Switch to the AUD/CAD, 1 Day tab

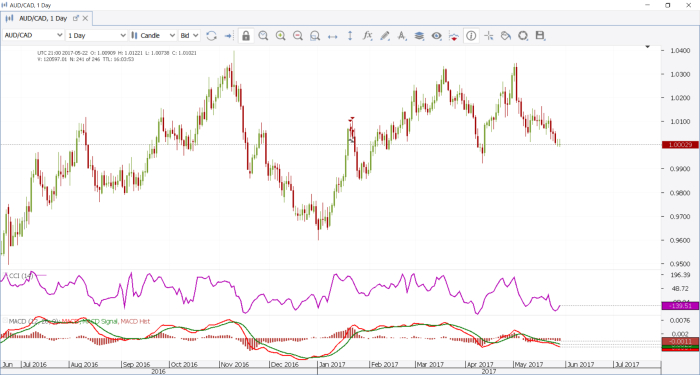coord(42,18)
